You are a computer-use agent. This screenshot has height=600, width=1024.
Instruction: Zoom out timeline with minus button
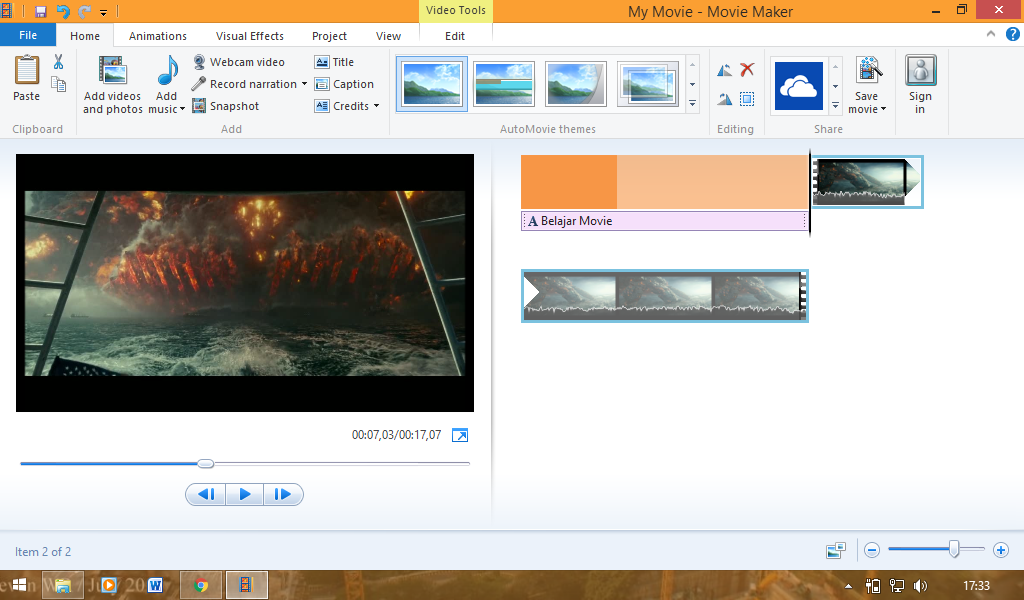tap(872, 550)
